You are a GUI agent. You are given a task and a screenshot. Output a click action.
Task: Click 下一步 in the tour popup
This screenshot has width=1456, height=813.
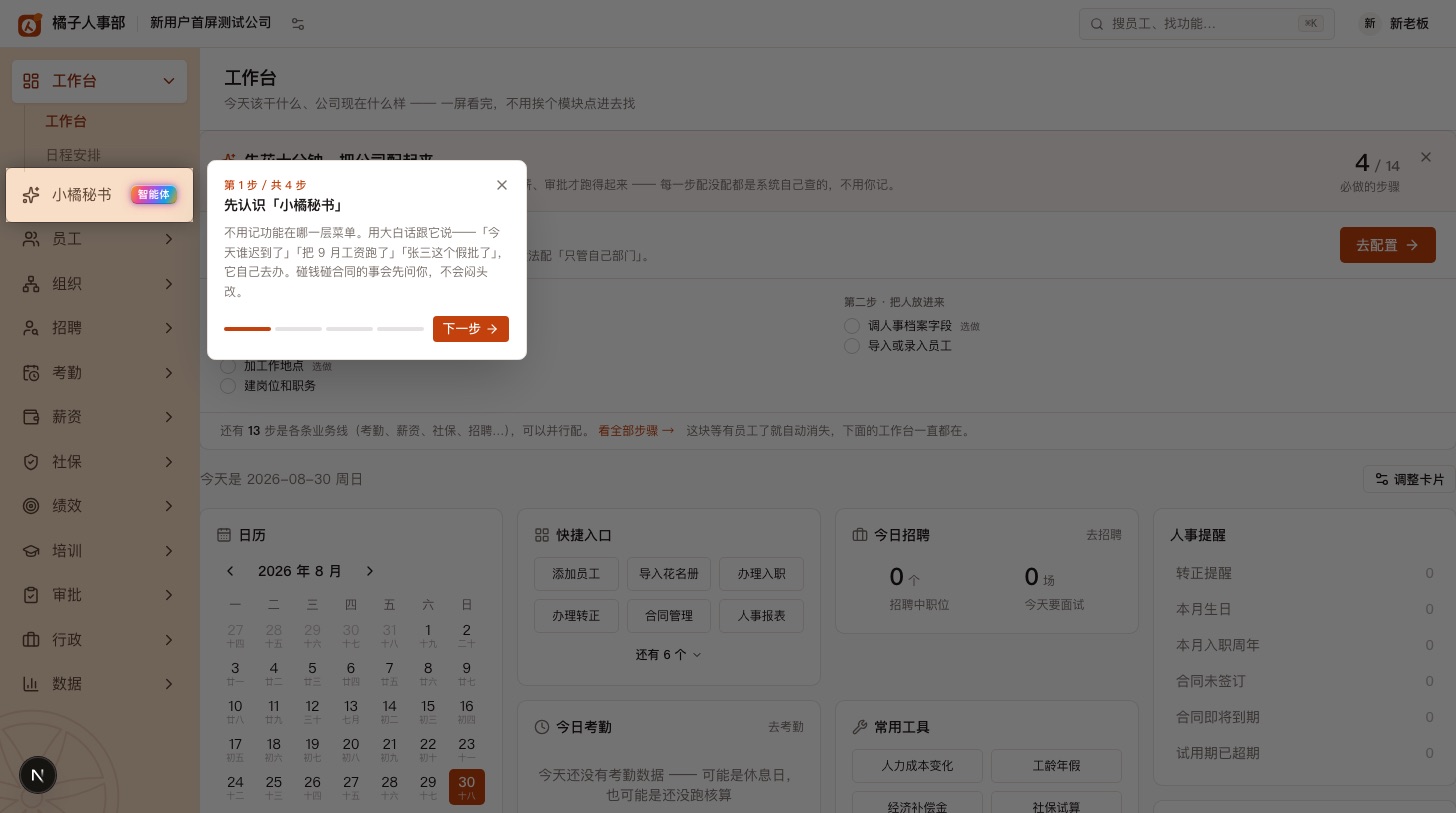point(471,329)
